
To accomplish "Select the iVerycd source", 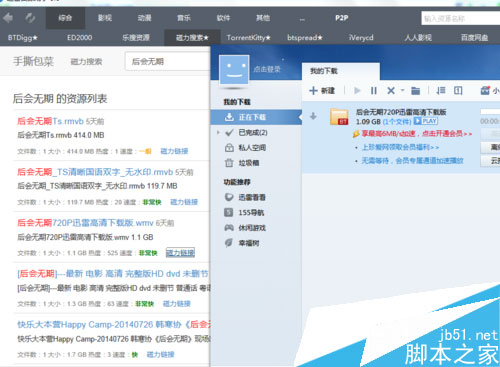I will pos(361,38).
